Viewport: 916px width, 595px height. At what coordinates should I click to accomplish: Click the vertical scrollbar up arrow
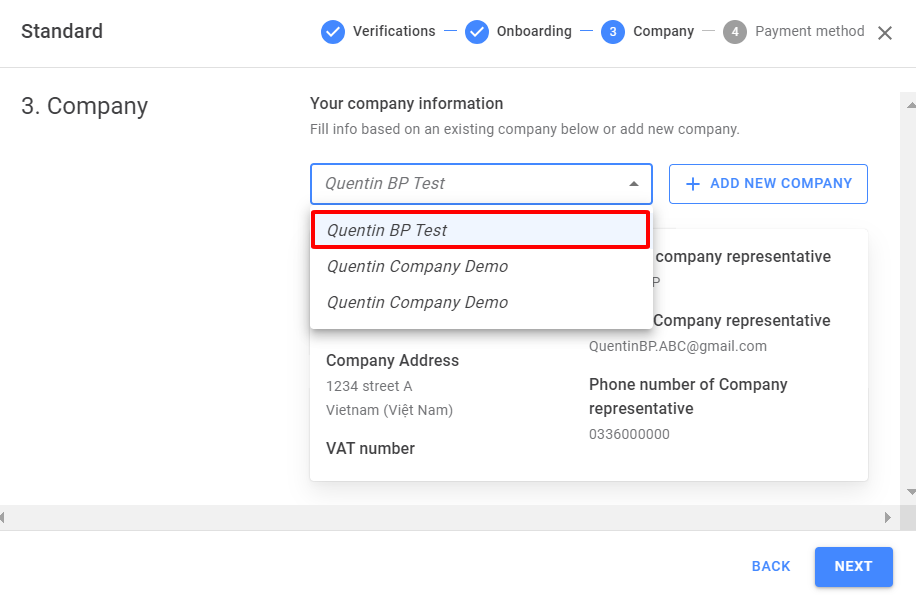pos(910,105)
